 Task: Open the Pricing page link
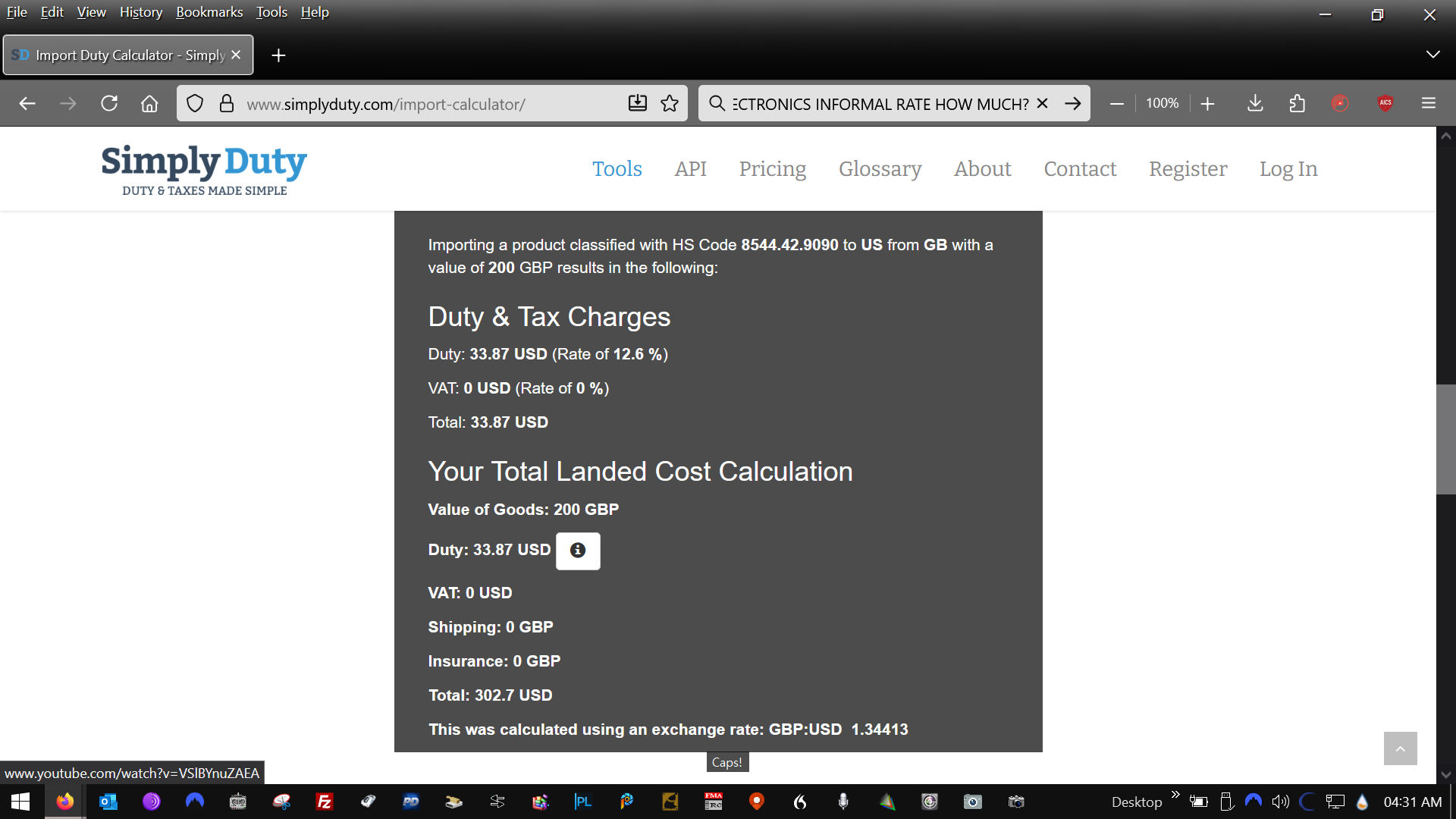pos(772,168)
